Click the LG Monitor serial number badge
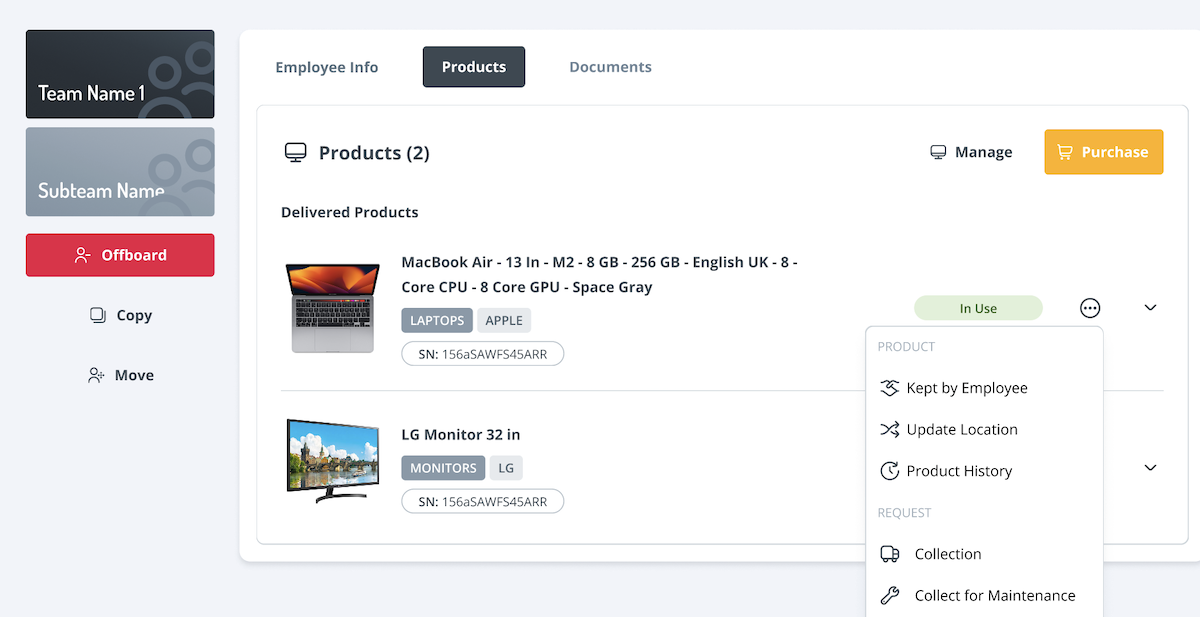Image resolution: width=1200 pixels, height=617 pixels. (x=483, y=501)
